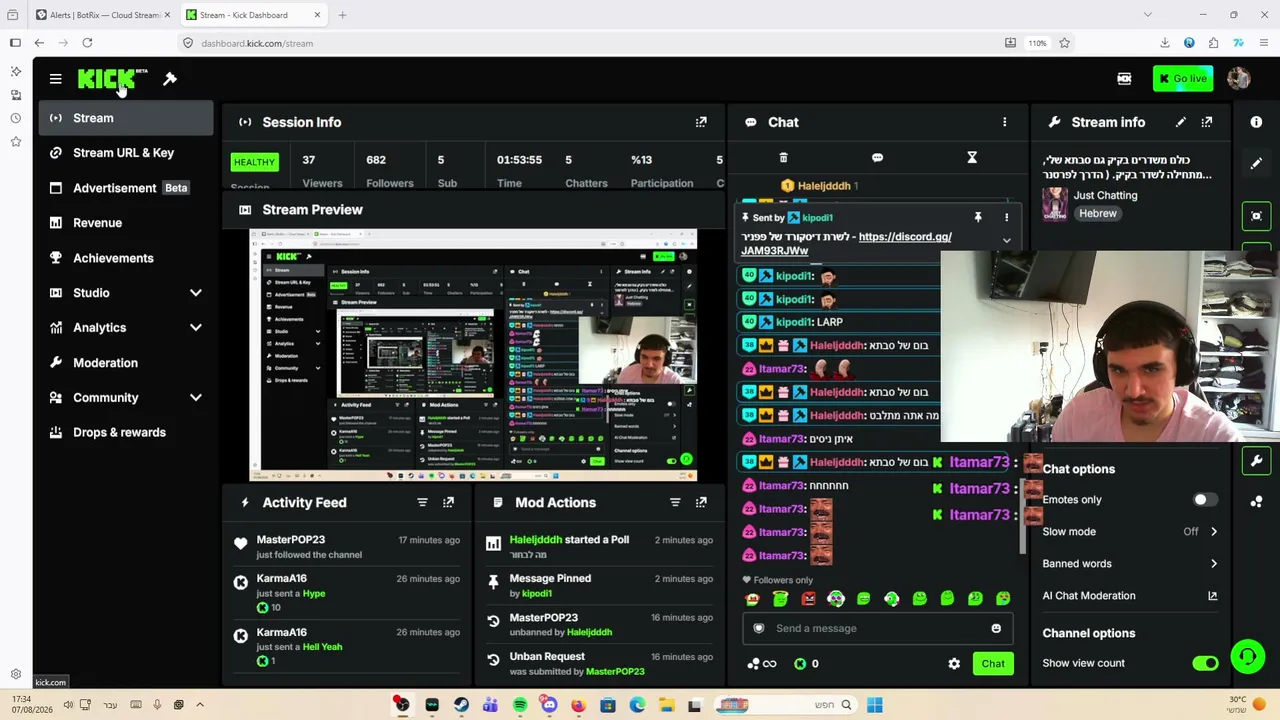Click the info icon in right sidebar
1280x720 pixels.
point(1256,122)
